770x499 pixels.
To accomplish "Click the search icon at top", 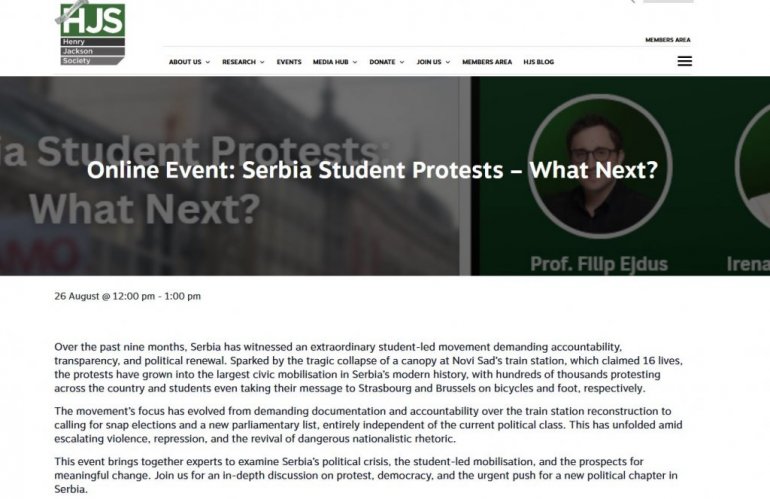I will (x=632, y=1).
